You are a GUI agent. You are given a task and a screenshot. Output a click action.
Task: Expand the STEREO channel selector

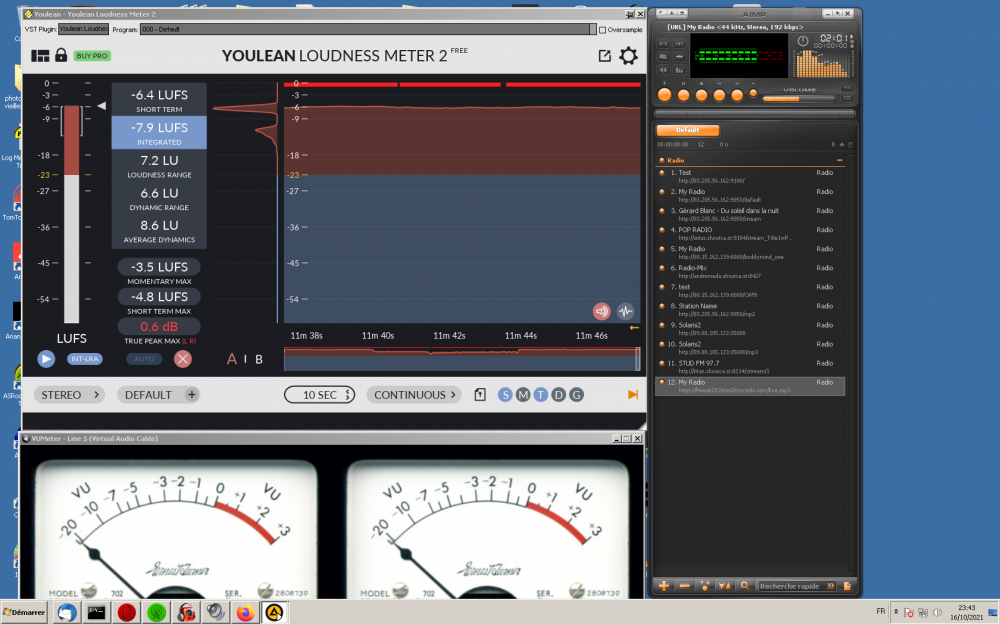(70, 395)
